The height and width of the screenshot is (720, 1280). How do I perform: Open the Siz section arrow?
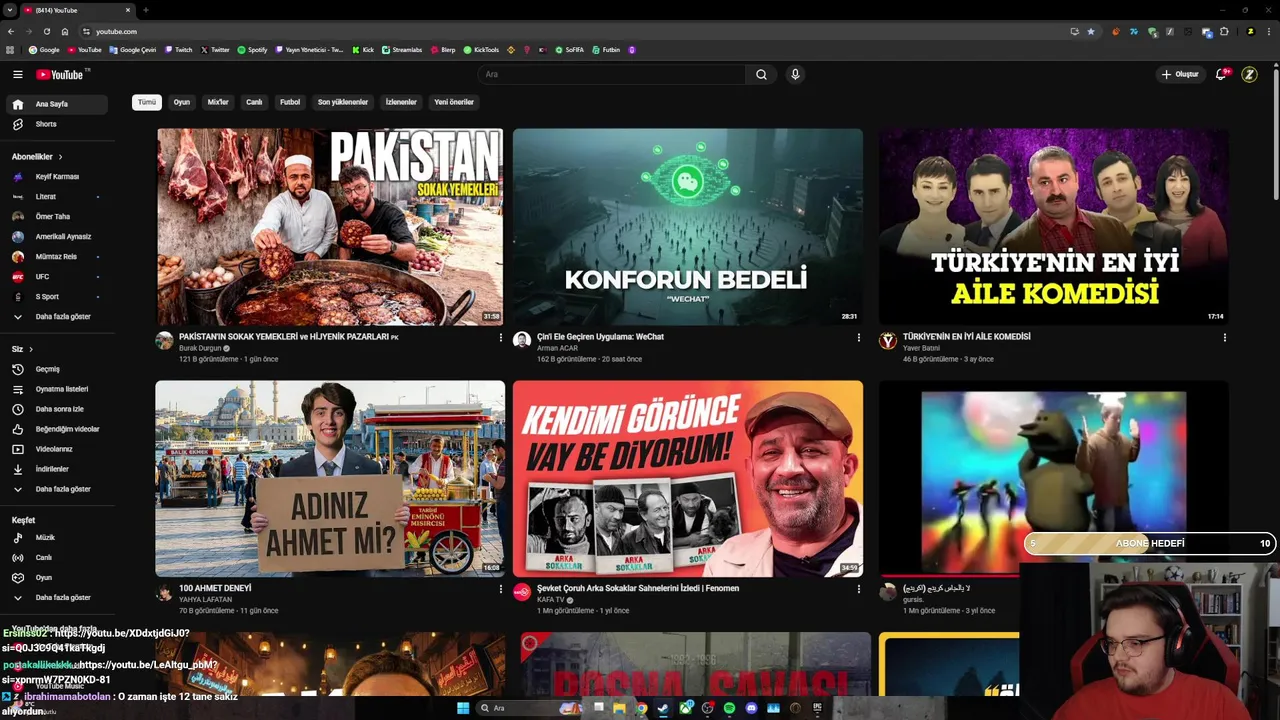tap(31, 349)
